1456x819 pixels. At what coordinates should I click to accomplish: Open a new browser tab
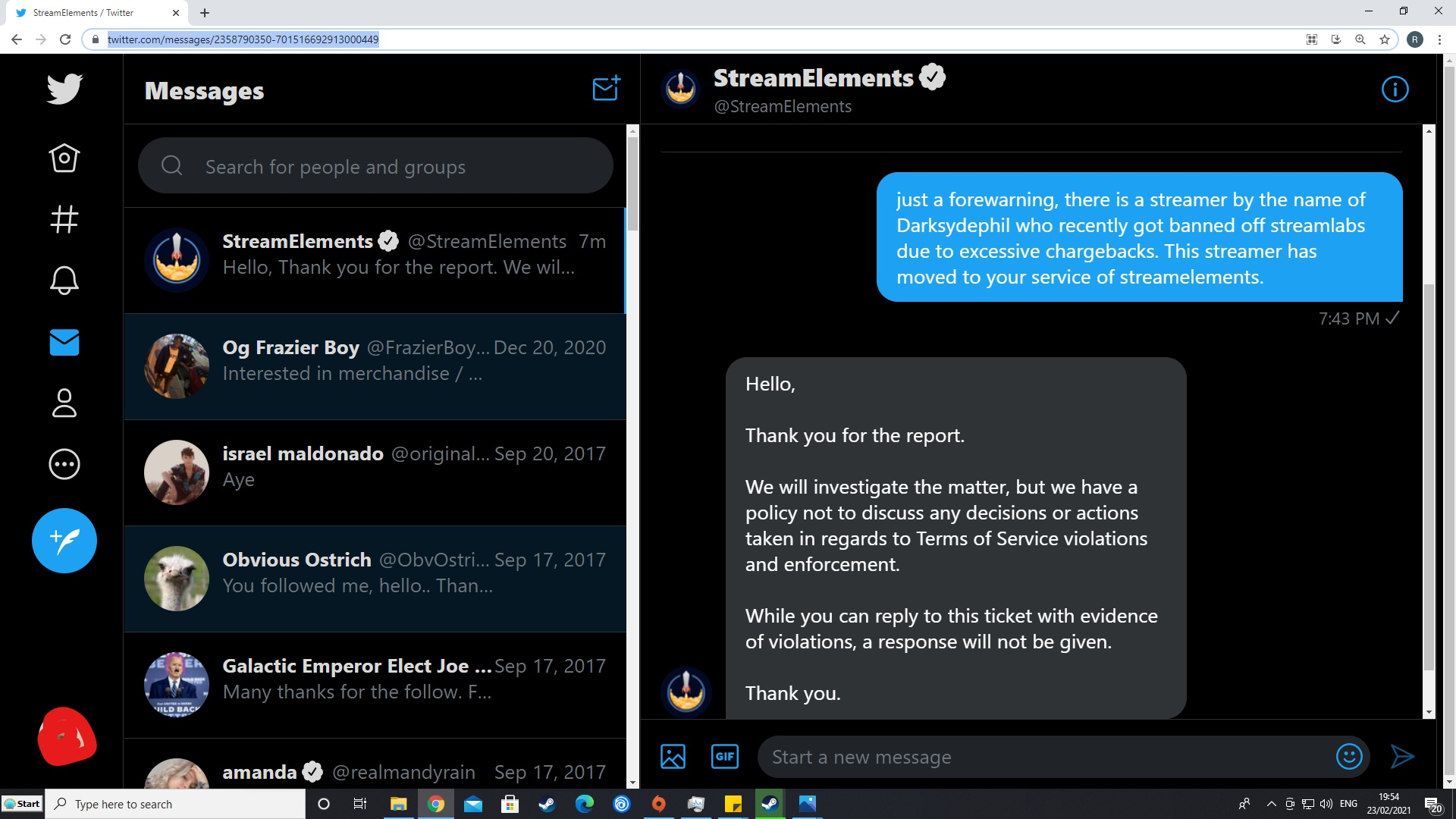(205, 13)
